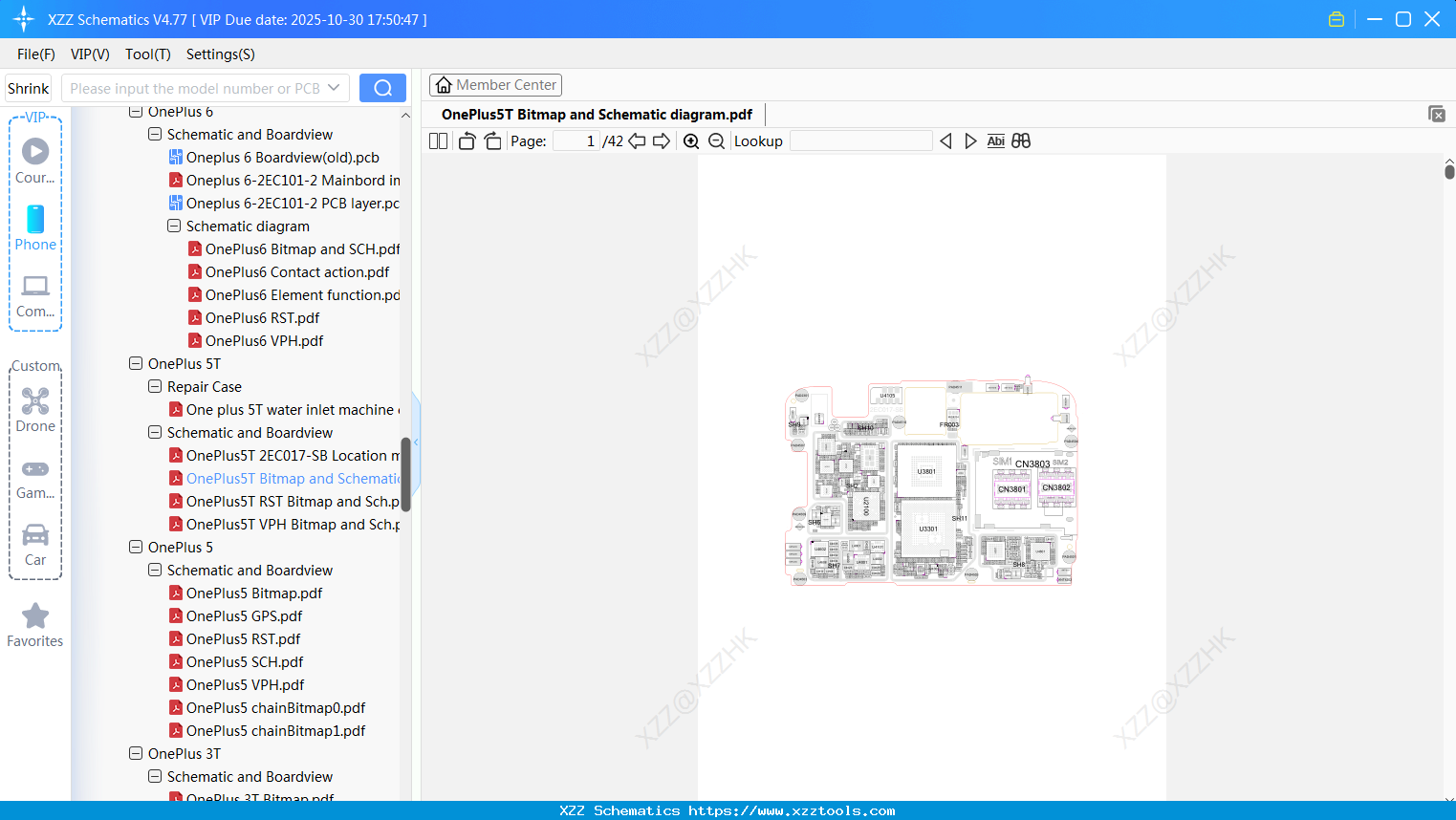The width and height of the screenshot is (1456, 820).
Task: Zoom out of the schematic view
Action: [715, 140]
